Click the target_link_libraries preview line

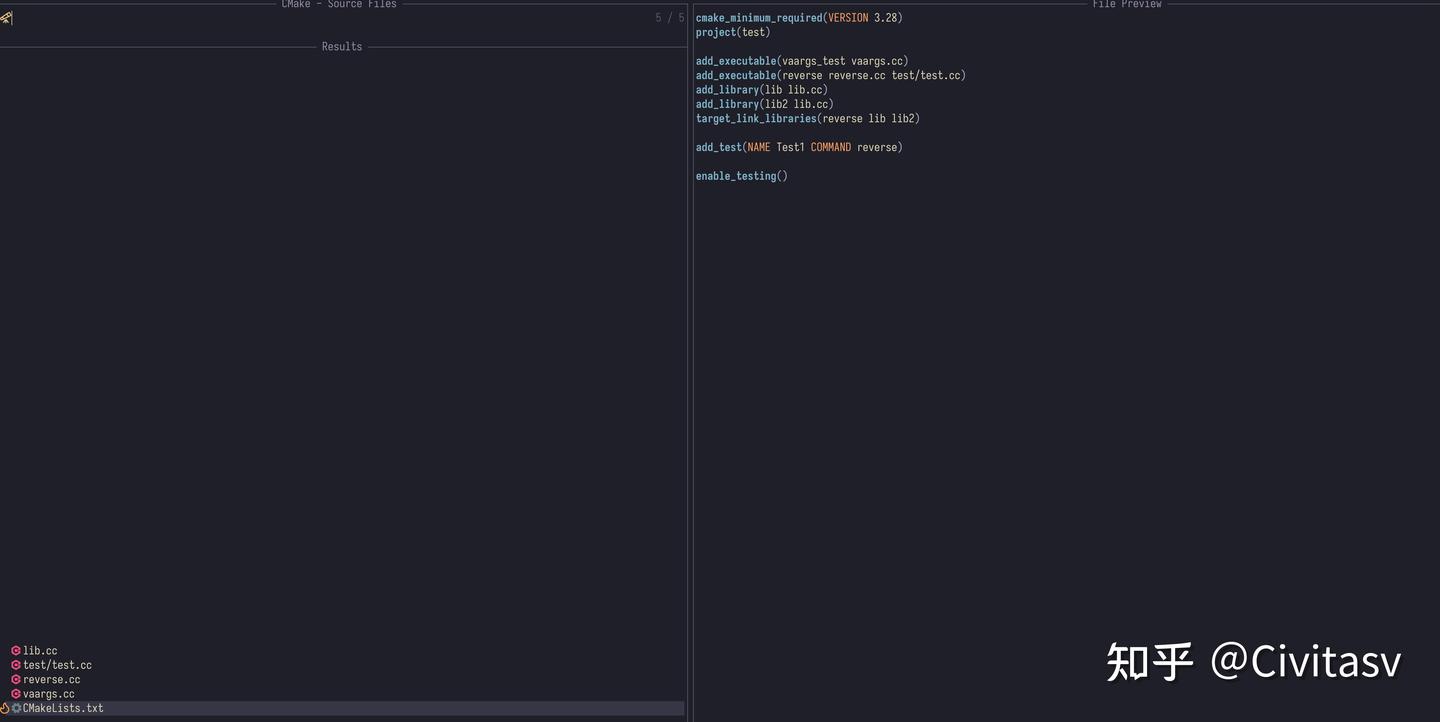pyautogui.click(x=807, y=118)
